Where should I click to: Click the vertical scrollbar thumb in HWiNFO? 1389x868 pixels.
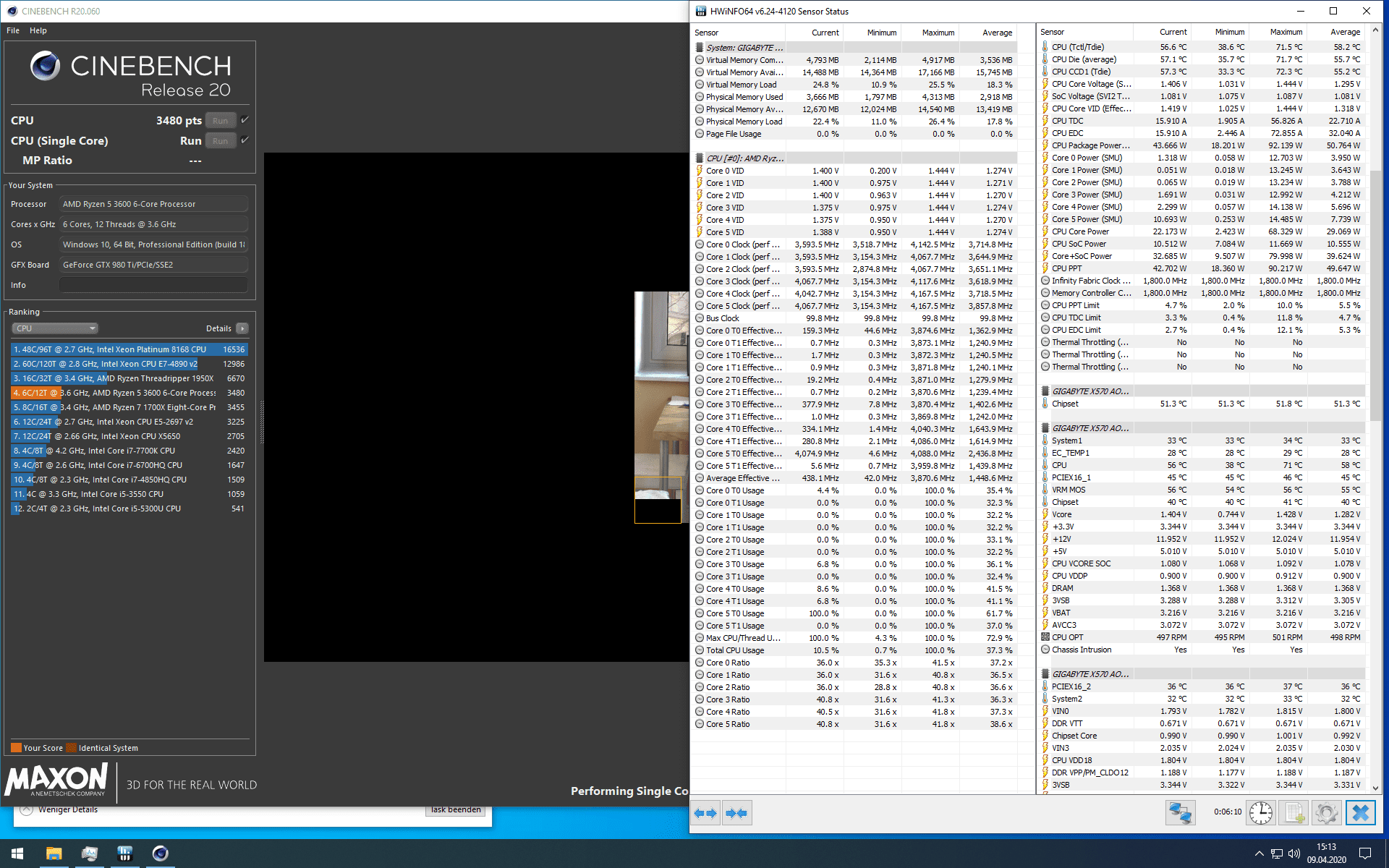click(x=1375, y=295)
